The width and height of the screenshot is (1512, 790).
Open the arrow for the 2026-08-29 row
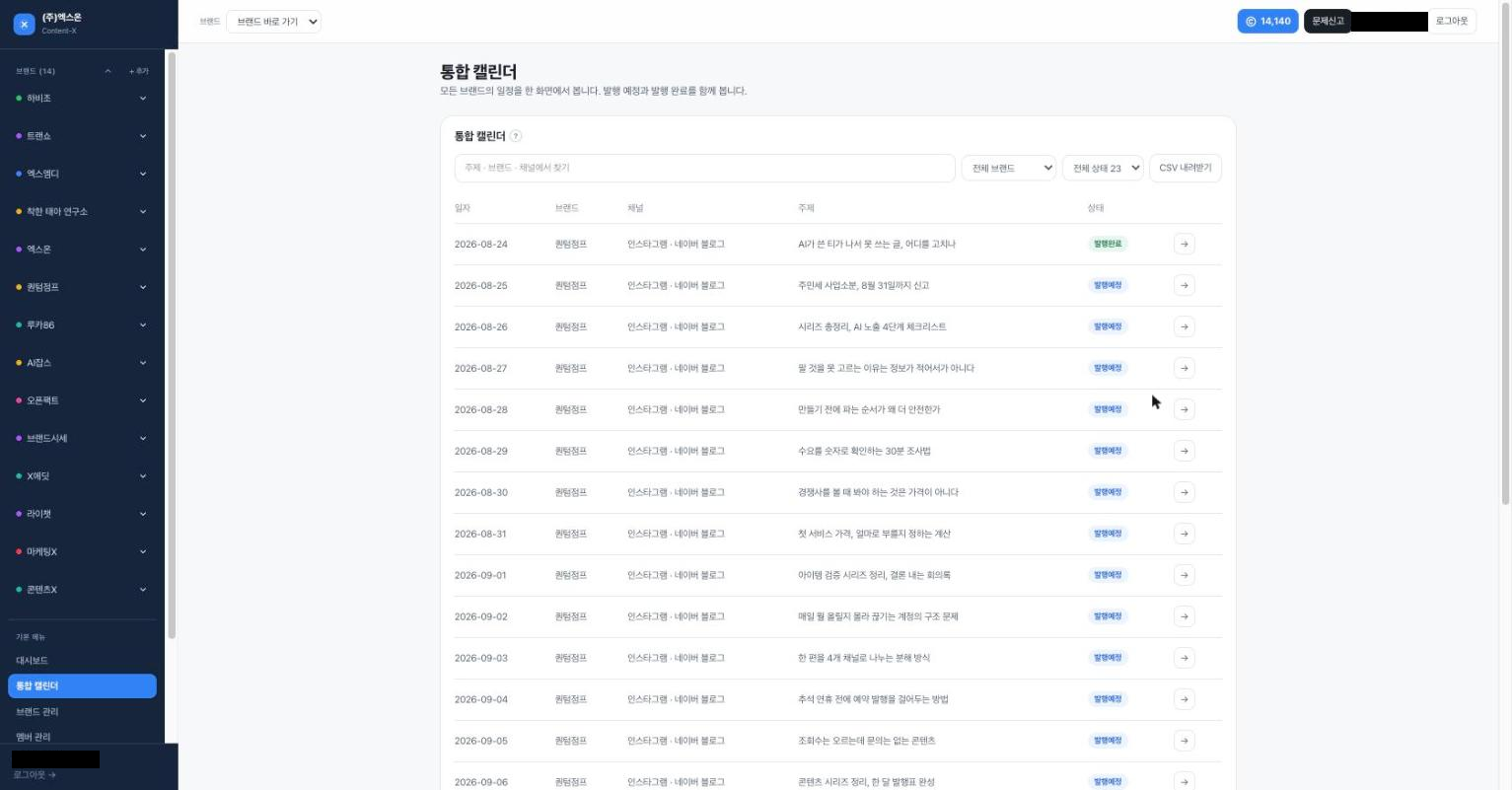(1184, 451)
